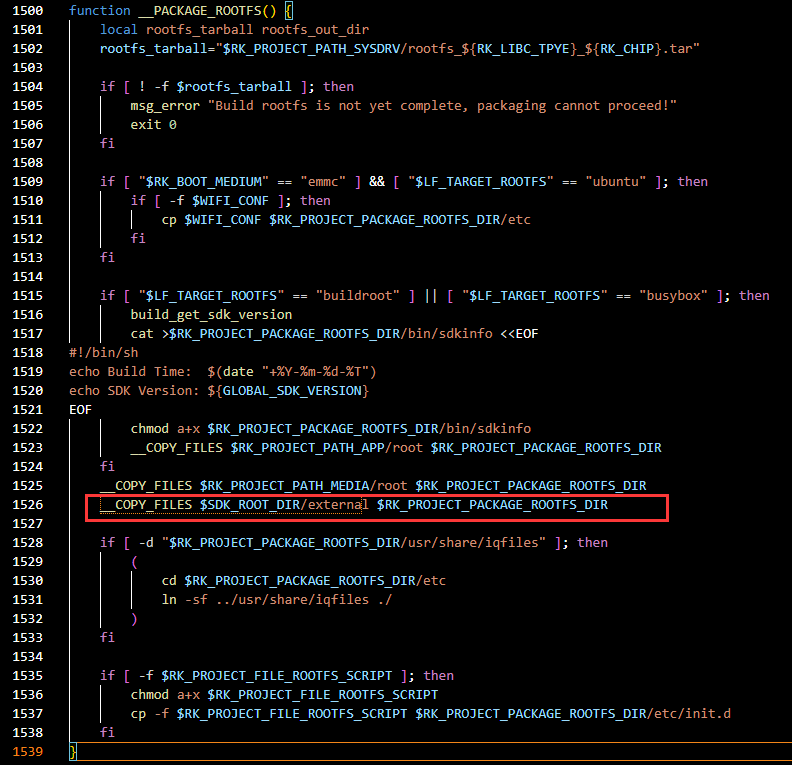792x765 pixels.
Task: Click the "busybox" string on line 1515
Action: pos(673,296)
